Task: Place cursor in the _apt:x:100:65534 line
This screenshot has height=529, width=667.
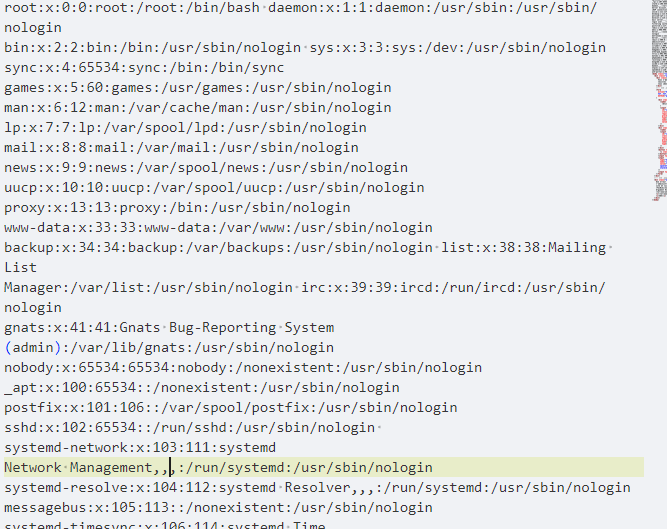Action: point(202,387)
